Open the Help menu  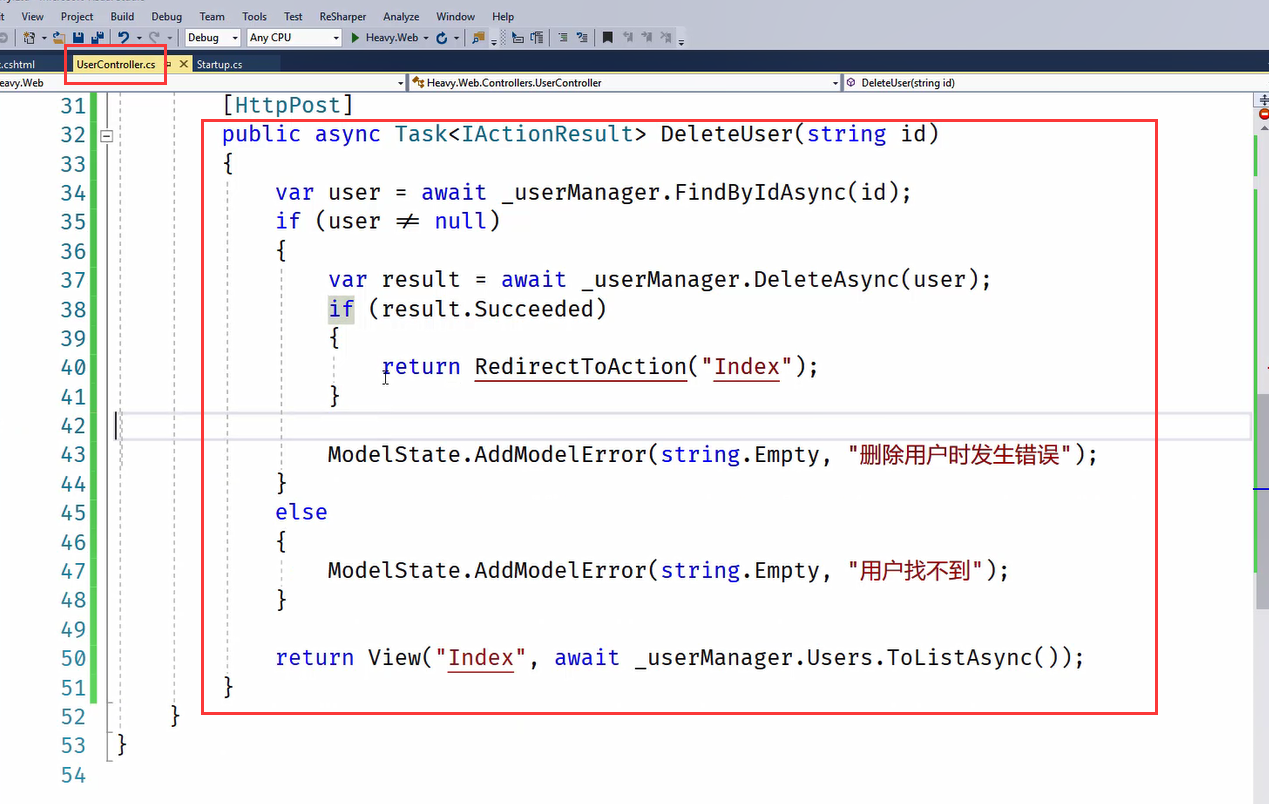(503, 16)
